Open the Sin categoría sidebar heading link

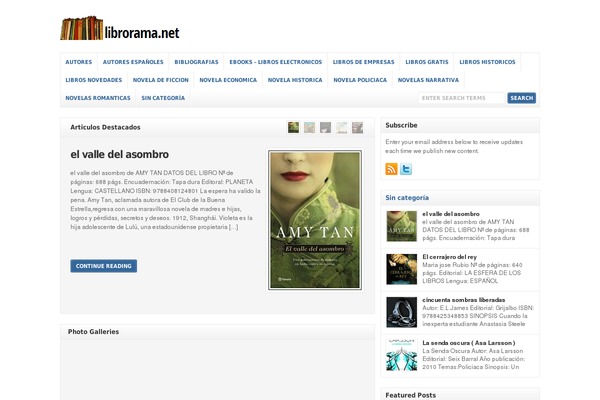point(407,198)
